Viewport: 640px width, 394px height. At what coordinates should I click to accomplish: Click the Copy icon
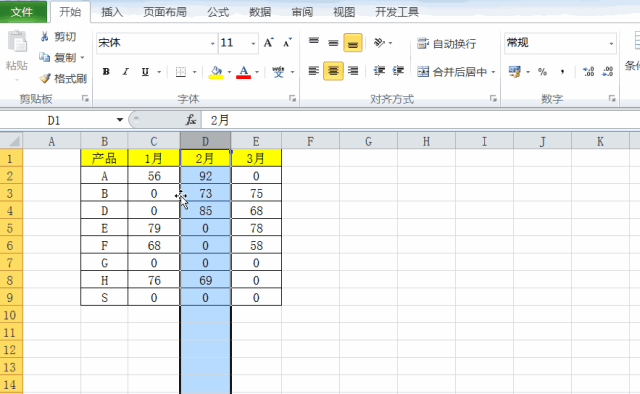pos(44,57)
